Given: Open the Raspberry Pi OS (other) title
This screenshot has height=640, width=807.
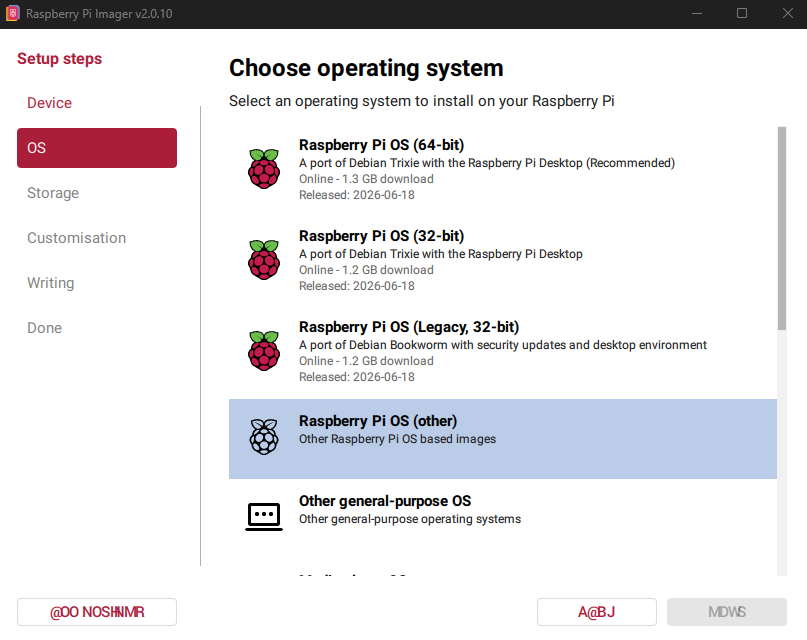Looking at the screenshot, I should click(x=378, y=421).
